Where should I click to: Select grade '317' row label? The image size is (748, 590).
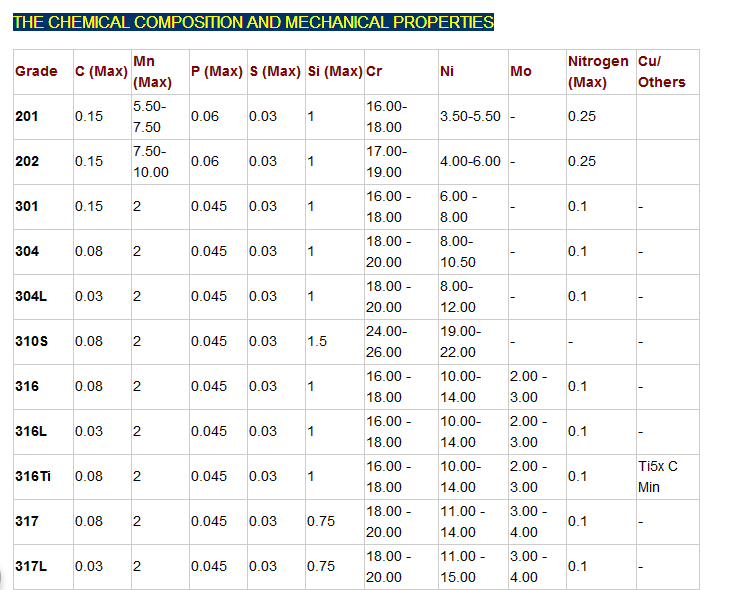click(27, 521)
